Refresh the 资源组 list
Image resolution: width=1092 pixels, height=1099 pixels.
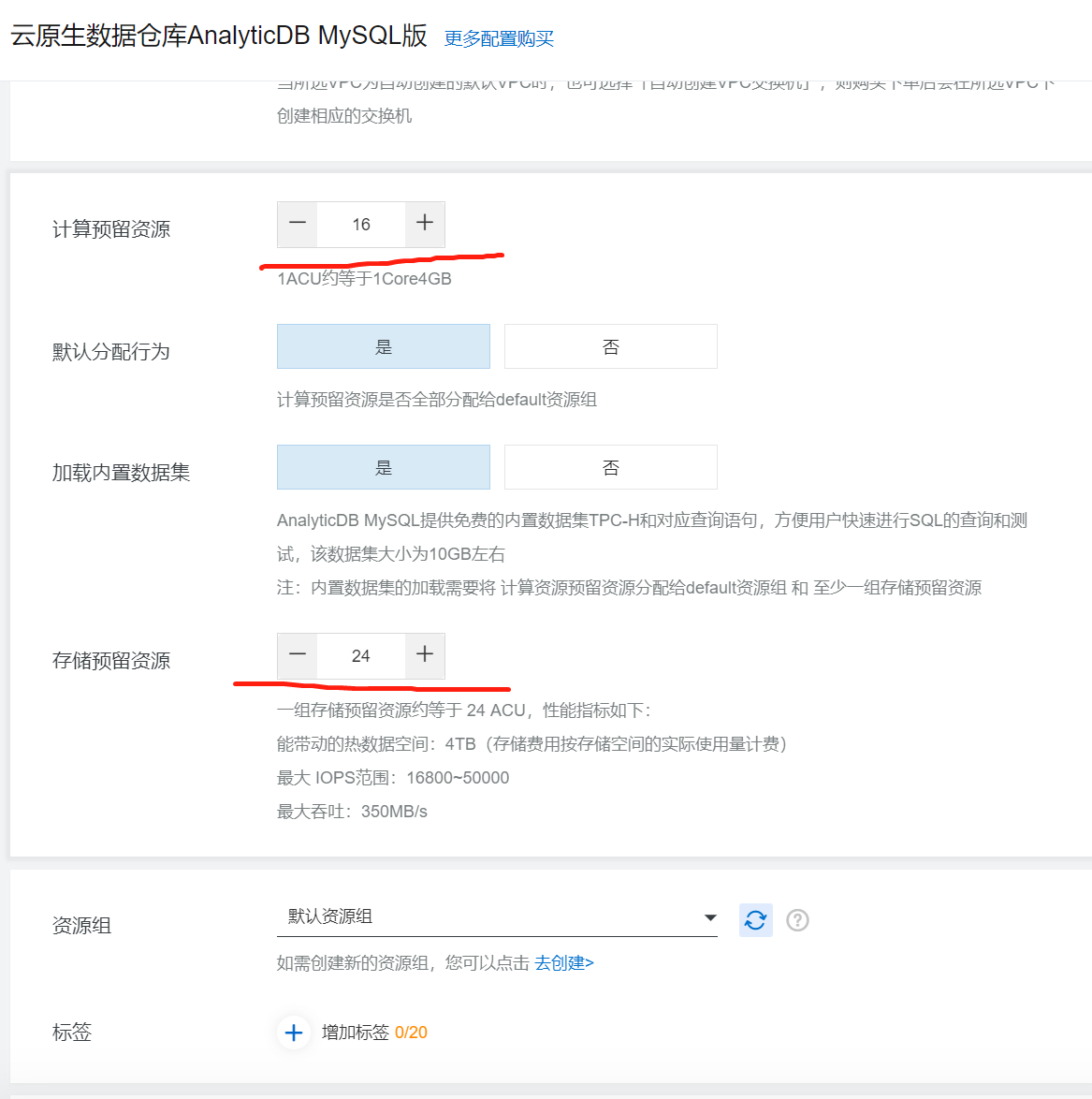click(x=756, y=919)
